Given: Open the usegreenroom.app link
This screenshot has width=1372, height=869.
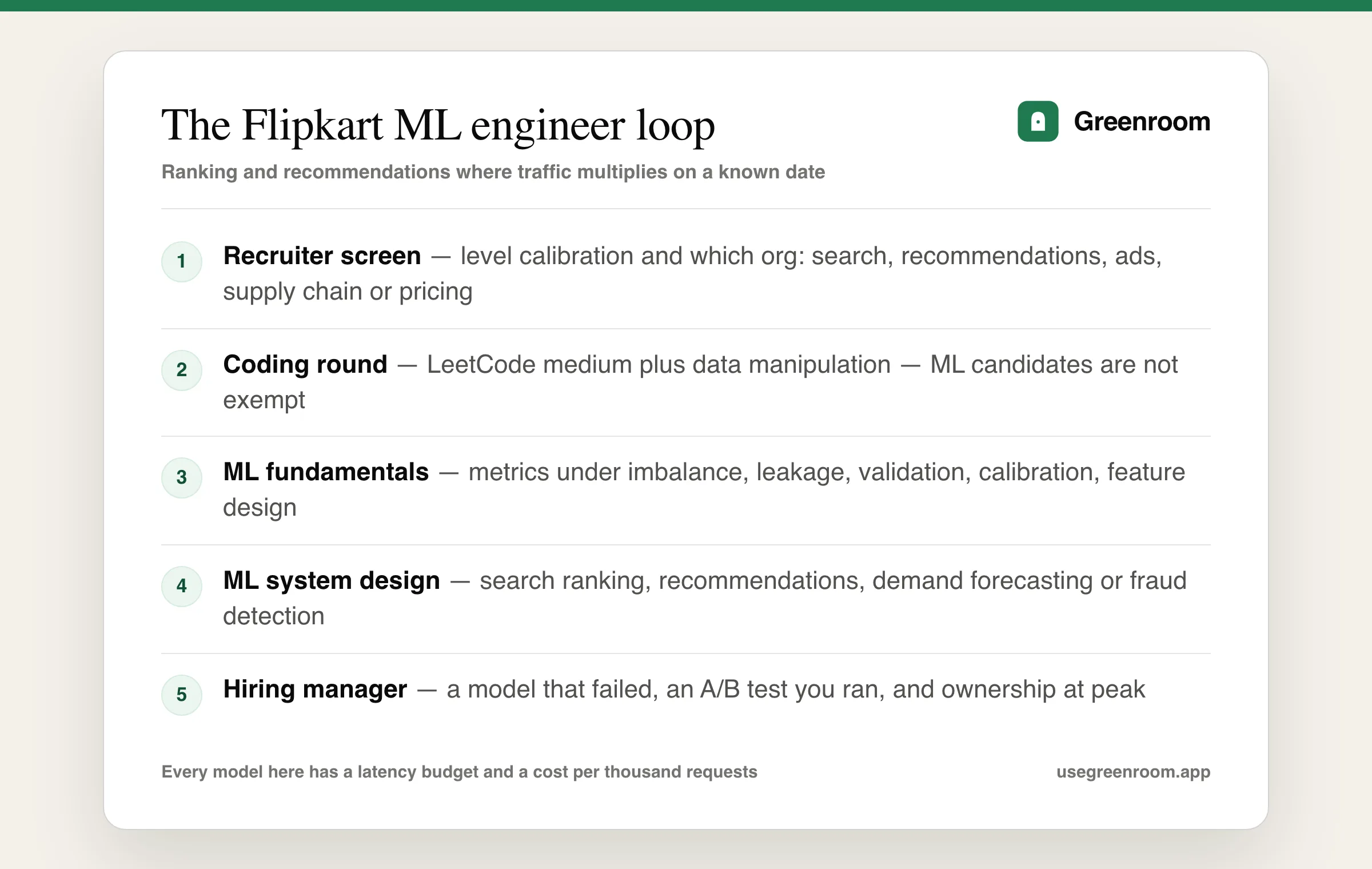Looking at the screenshot, I should (1133, 772).
